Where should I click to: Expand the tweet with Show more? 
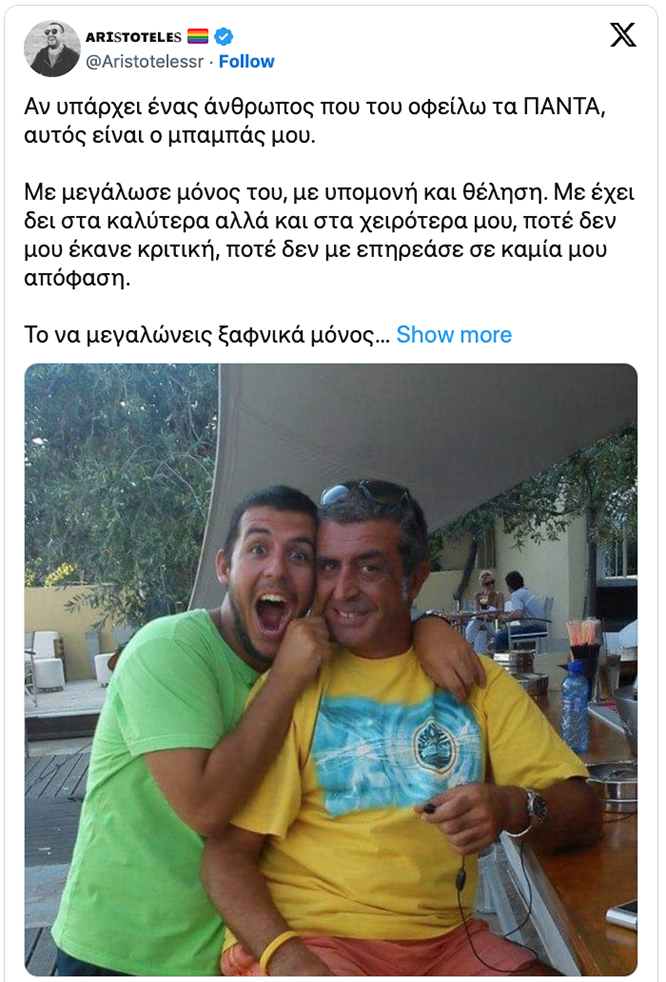pos(454,334)
